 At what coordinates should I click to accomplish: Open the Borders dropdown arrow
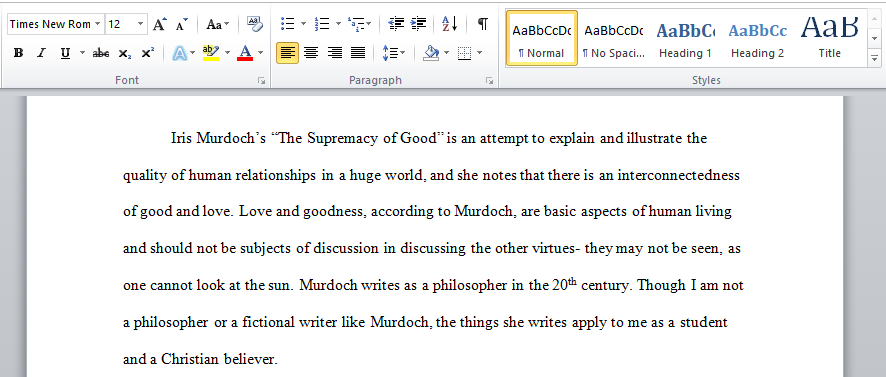click(480, 53)
